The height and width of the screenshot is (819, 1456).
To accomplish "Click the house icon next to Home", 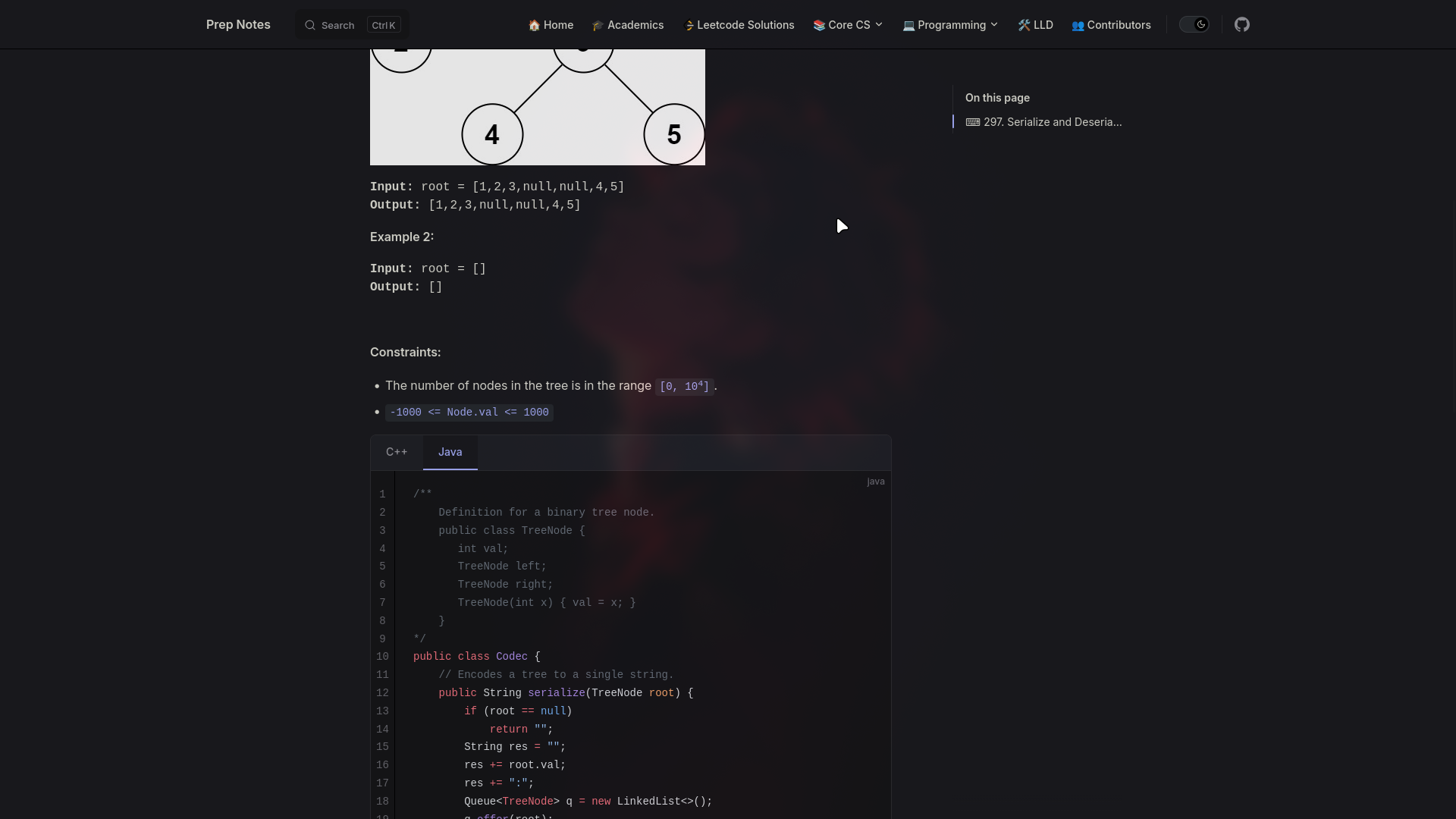I will point(534,25).
